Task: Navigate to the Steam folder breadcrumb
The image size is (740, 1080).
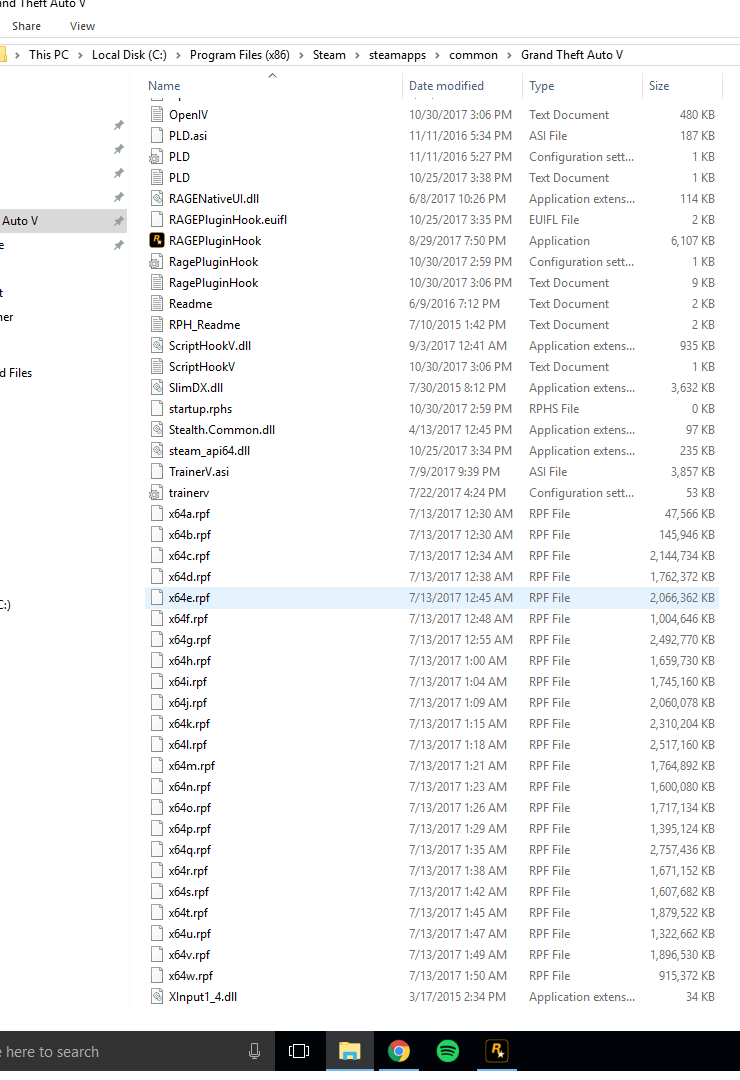Action: click(329, 55)
